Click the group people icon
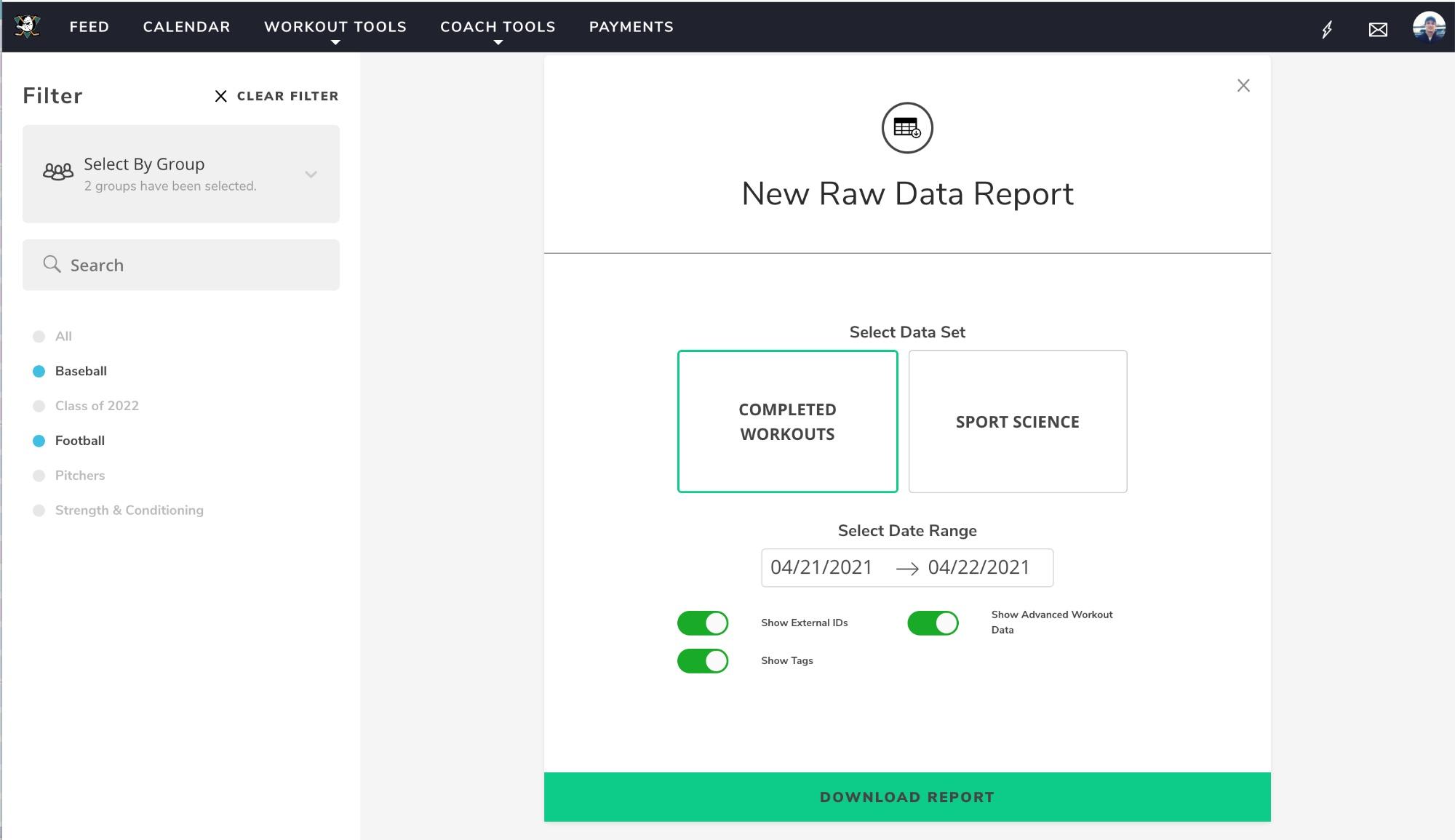 point(58,172)
